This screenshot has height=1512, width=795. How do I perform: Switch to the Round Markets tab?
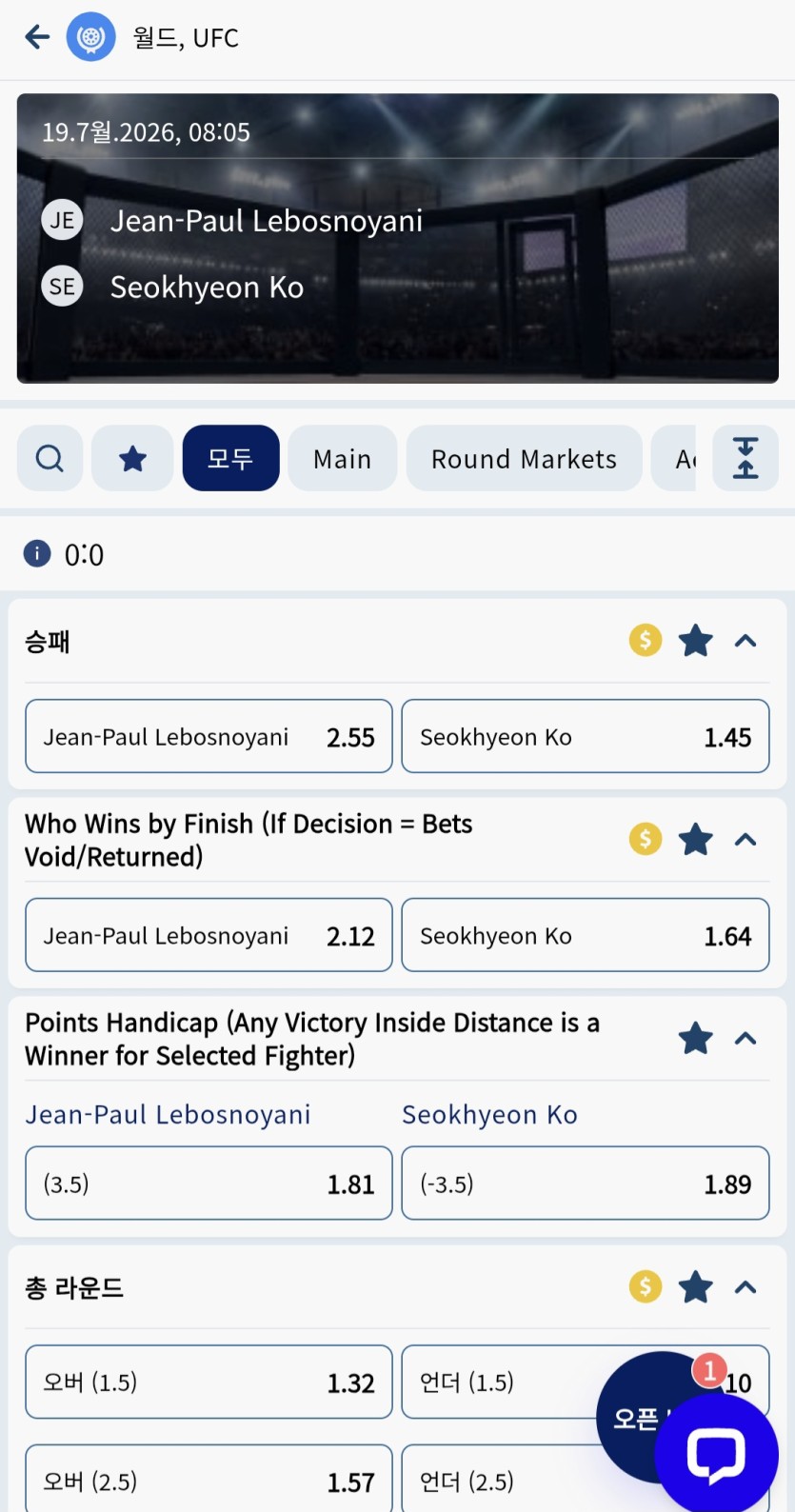[x=525, y=458]
